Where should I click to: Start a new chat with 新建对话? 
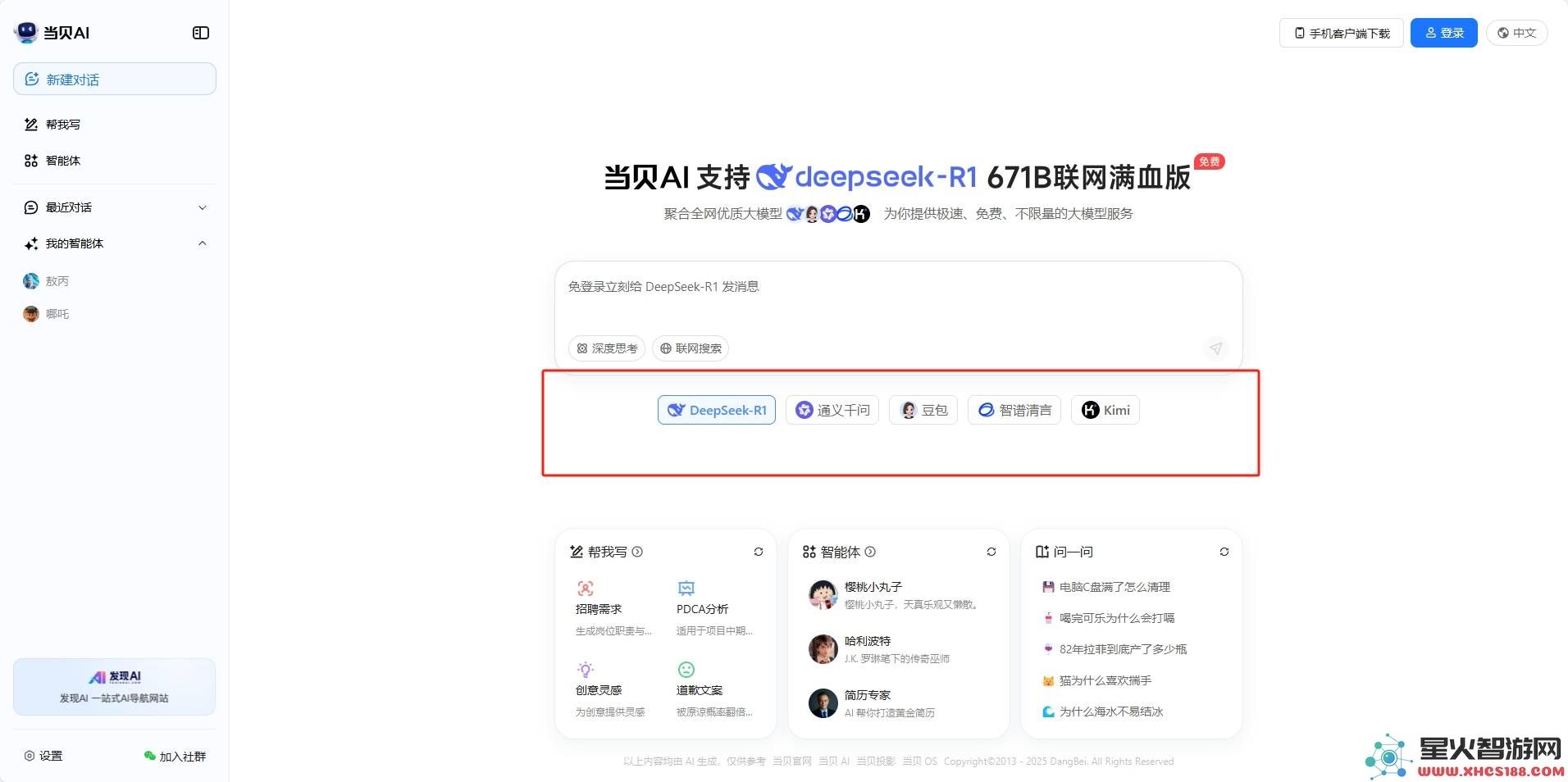tap(115, 79)
